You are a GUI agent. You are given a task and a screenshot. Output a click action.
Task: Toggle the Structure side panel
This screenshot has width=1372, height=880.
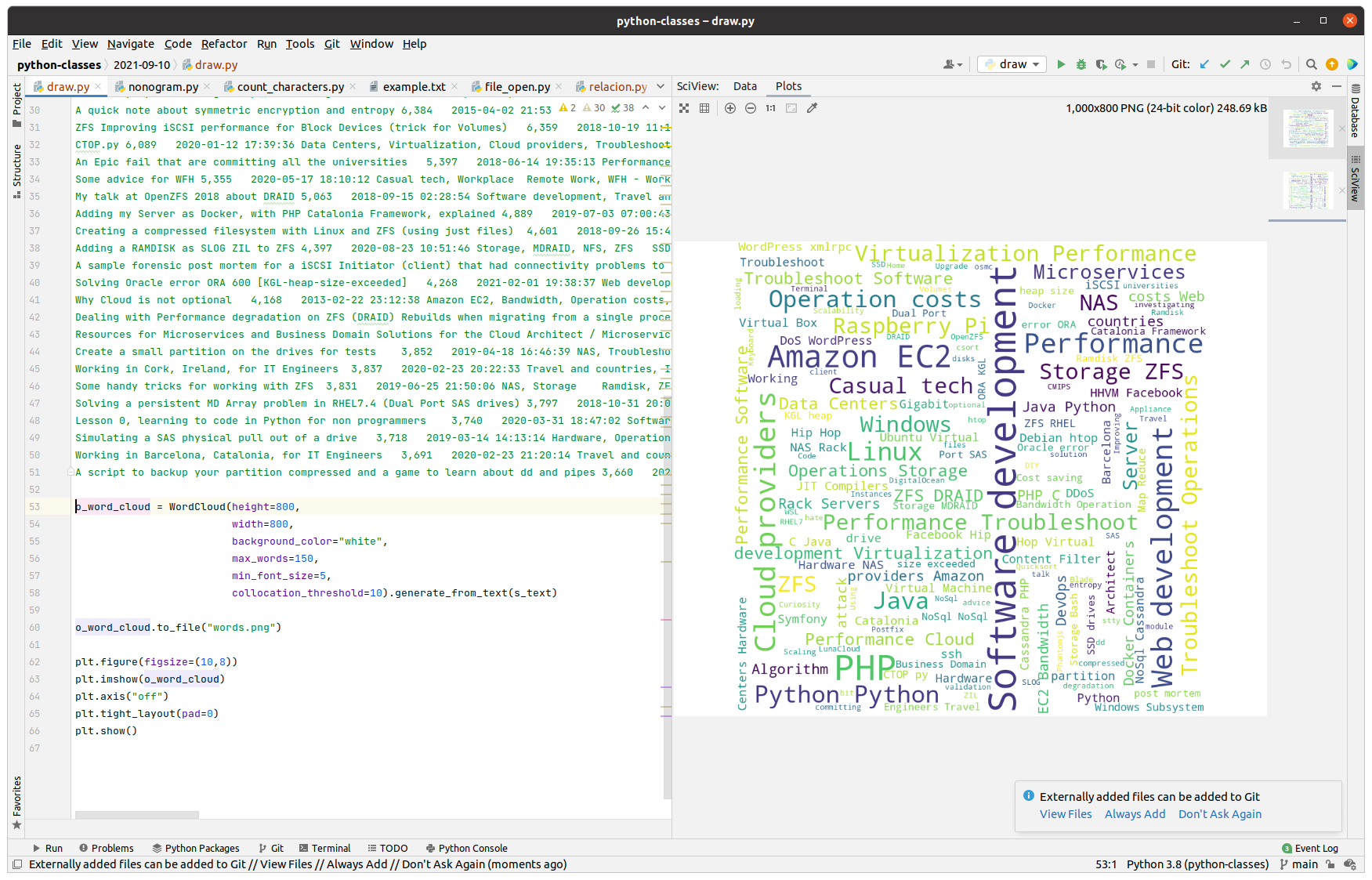17,171
